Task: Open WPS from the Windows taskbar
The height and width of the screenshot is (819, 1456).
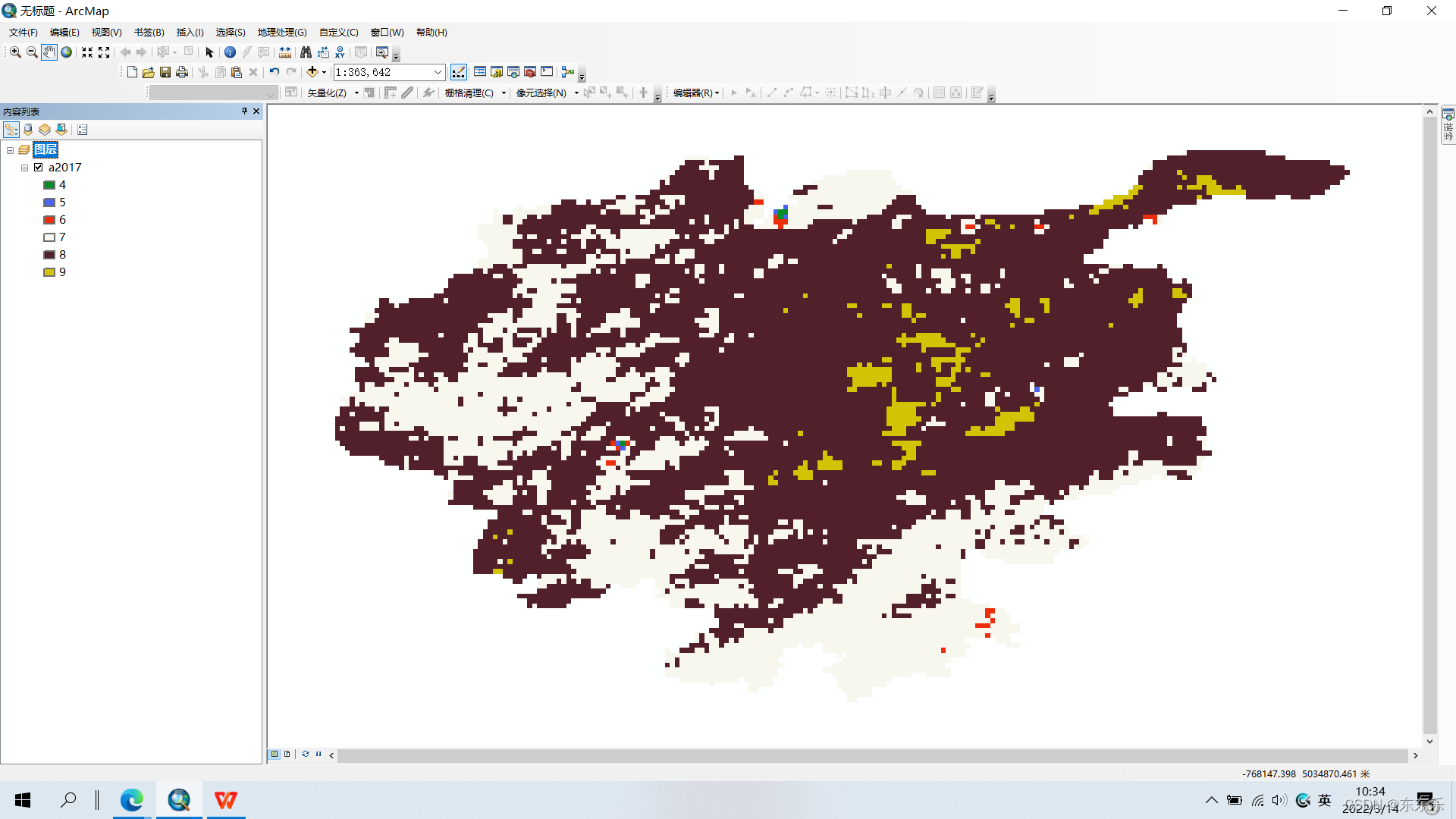Action: pyautogui.click(x=225, y=800)
